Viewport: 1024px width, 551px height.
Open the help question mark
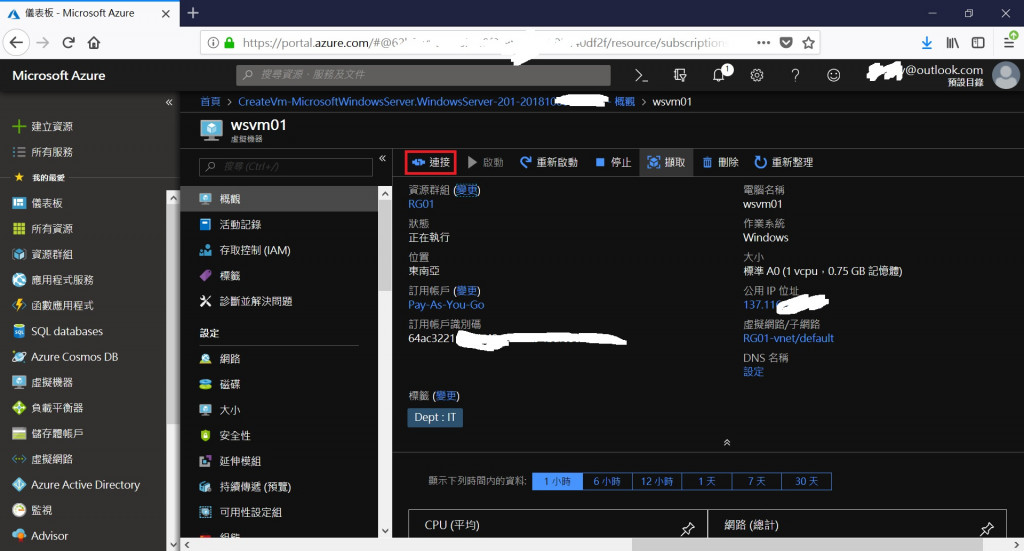click(795, 76)
